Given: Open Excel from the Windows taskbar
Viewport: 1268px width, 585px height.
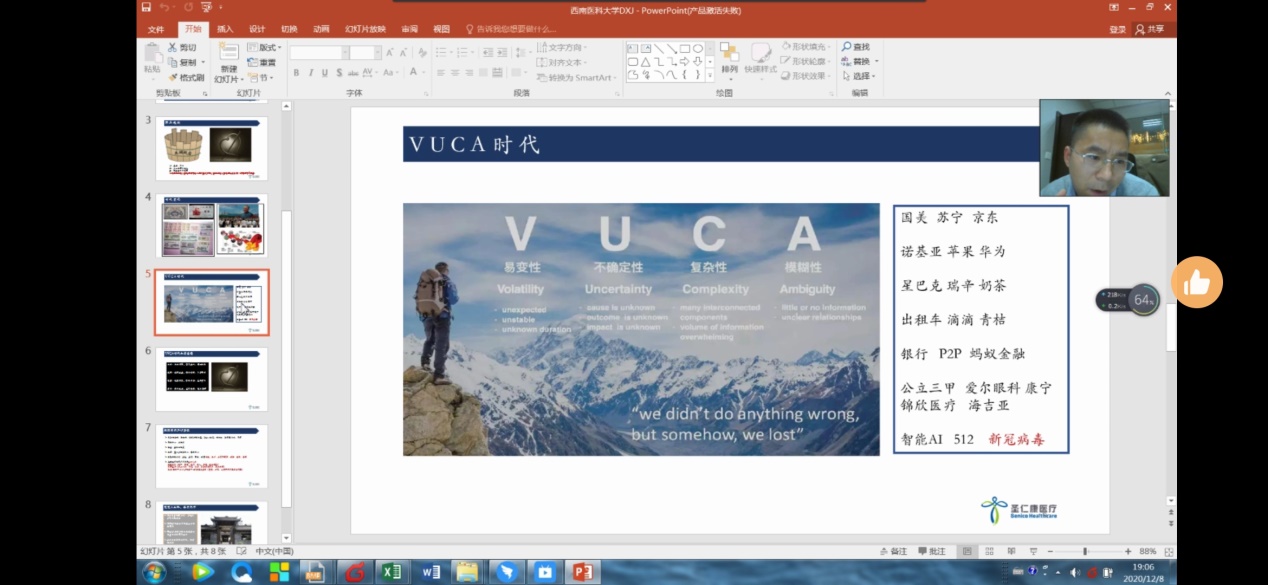Looking at the screenshot, I should (x=390, y=572).
